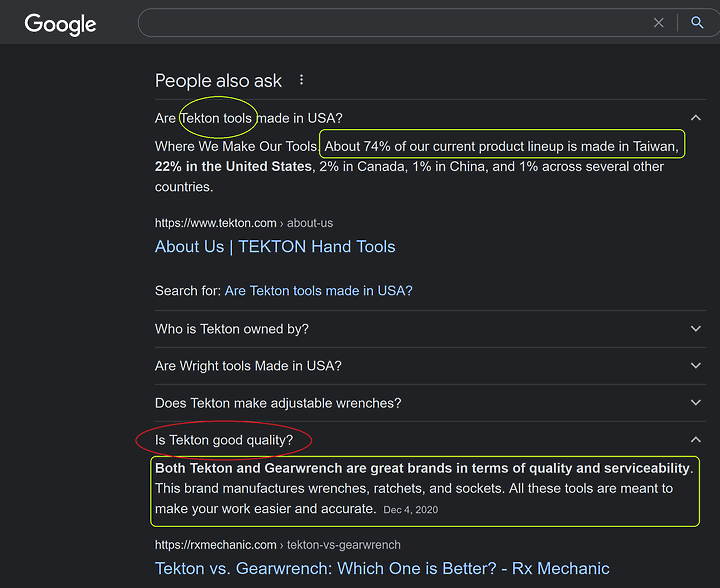The width and height of the screenshot is (720, 588).
Task: Collapse the 'Are Tekton tools made in USA?' question
Action: [x=696, y=118]
